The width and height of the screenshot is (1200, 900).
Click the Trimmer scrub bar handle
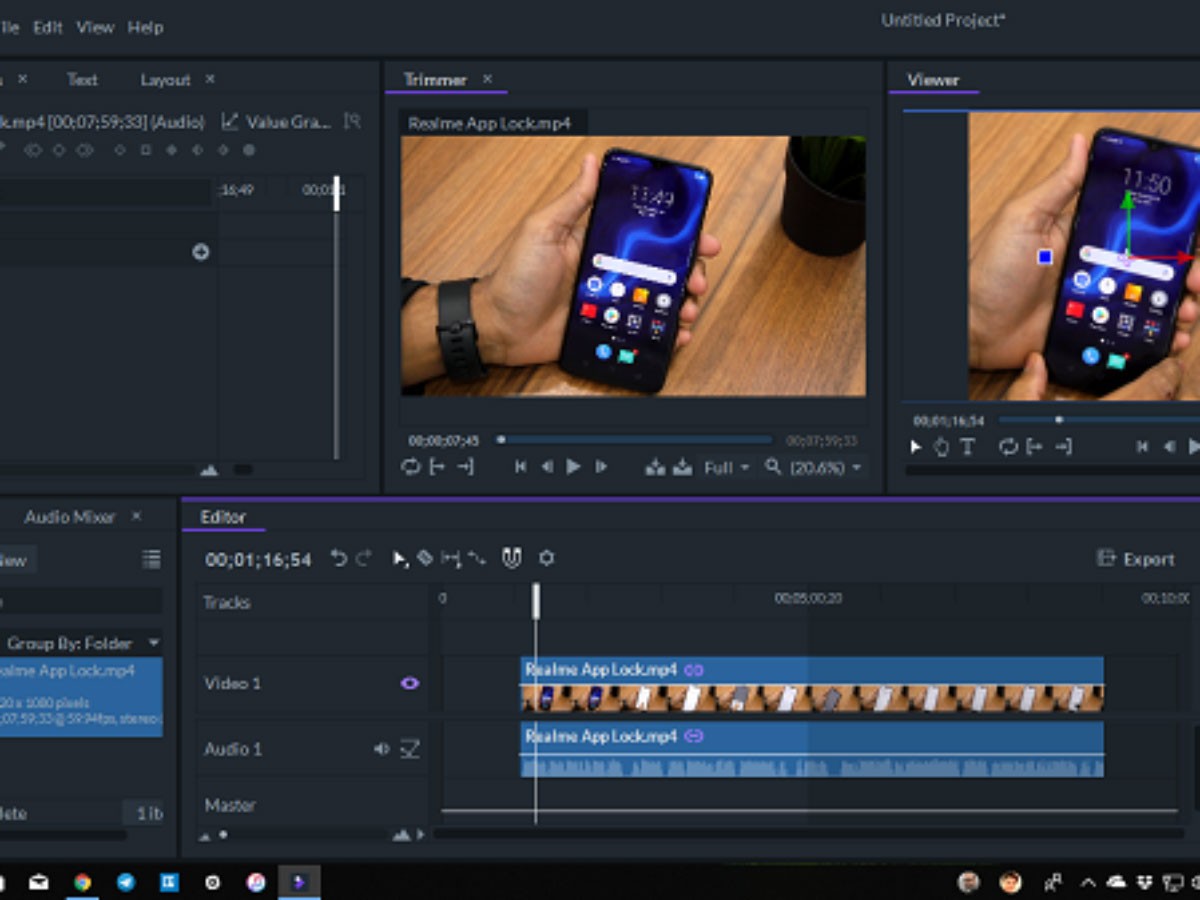[501, 439]
